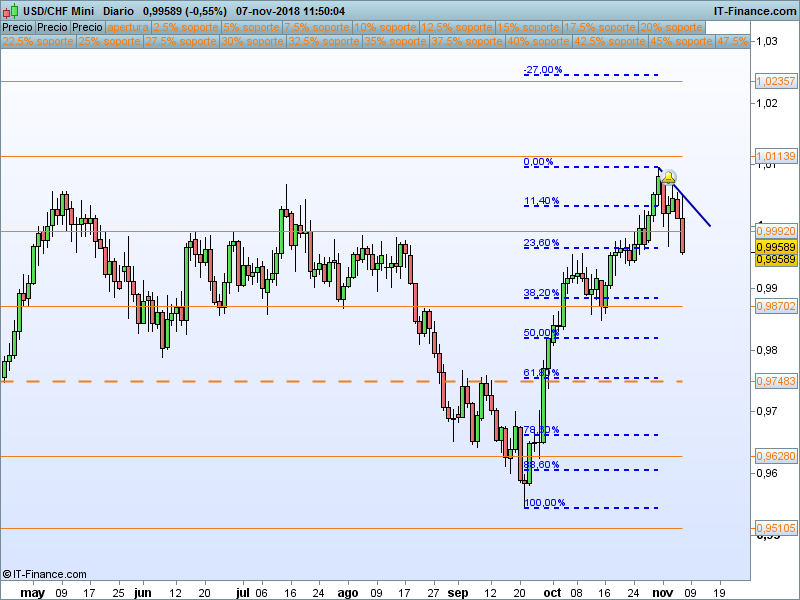Click the 'nov' month label on time axis
Image resolution: width=800 pixels, height=600 pixels.
[663, 593]
